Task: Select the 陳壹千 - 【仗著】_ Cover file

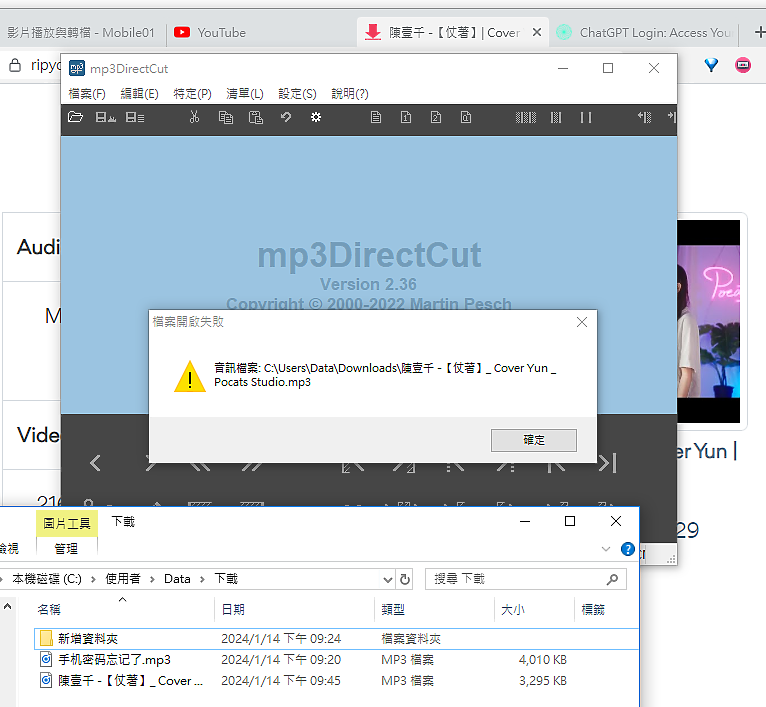Action: [x=337, y=681]
